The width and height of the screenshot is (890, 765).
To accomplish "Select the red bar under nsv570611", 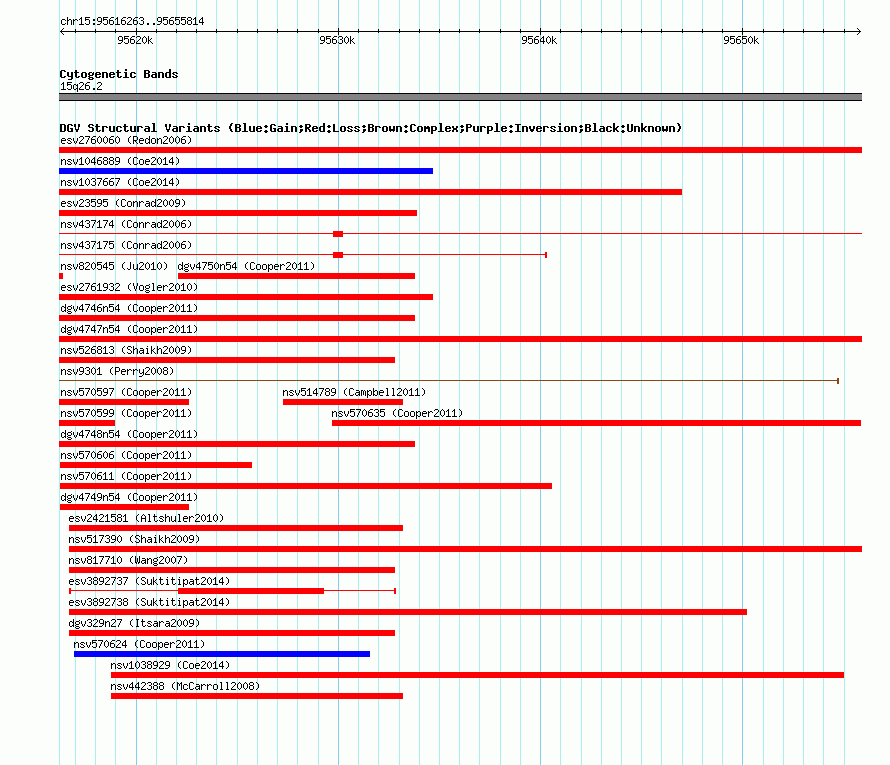I will coord(305,486).
